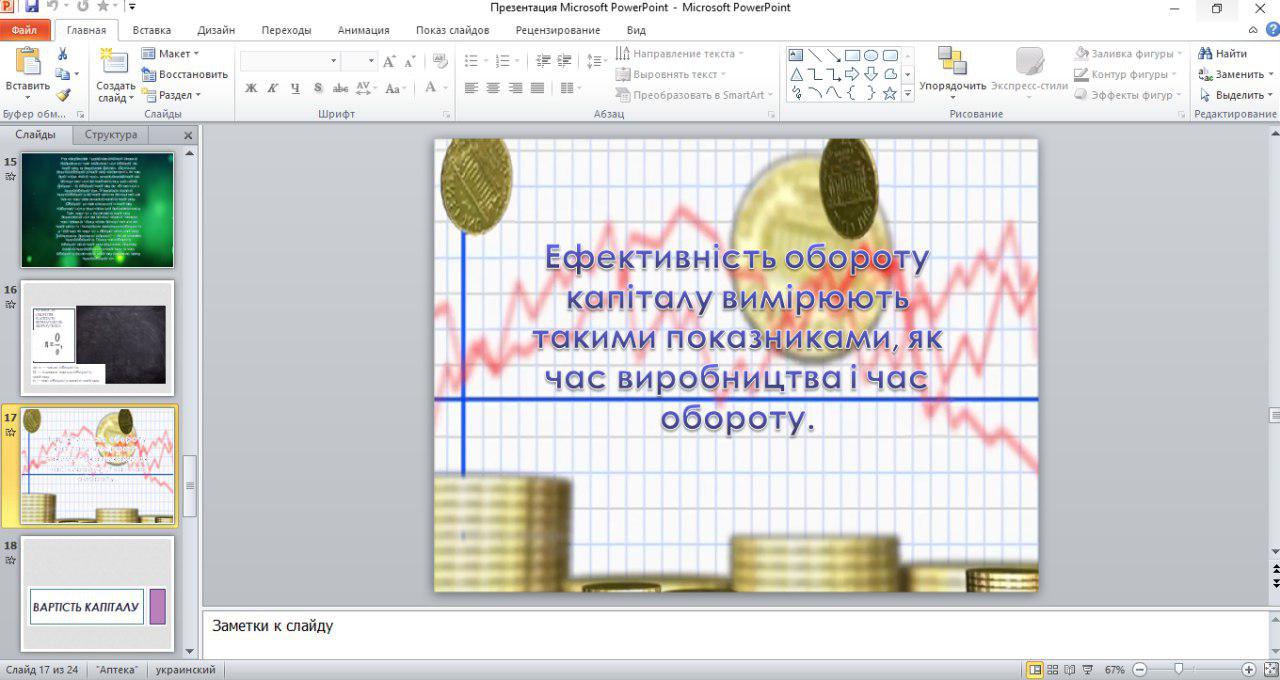Select the left brace shape
1280x680 pixels.
tap(852, 93)
